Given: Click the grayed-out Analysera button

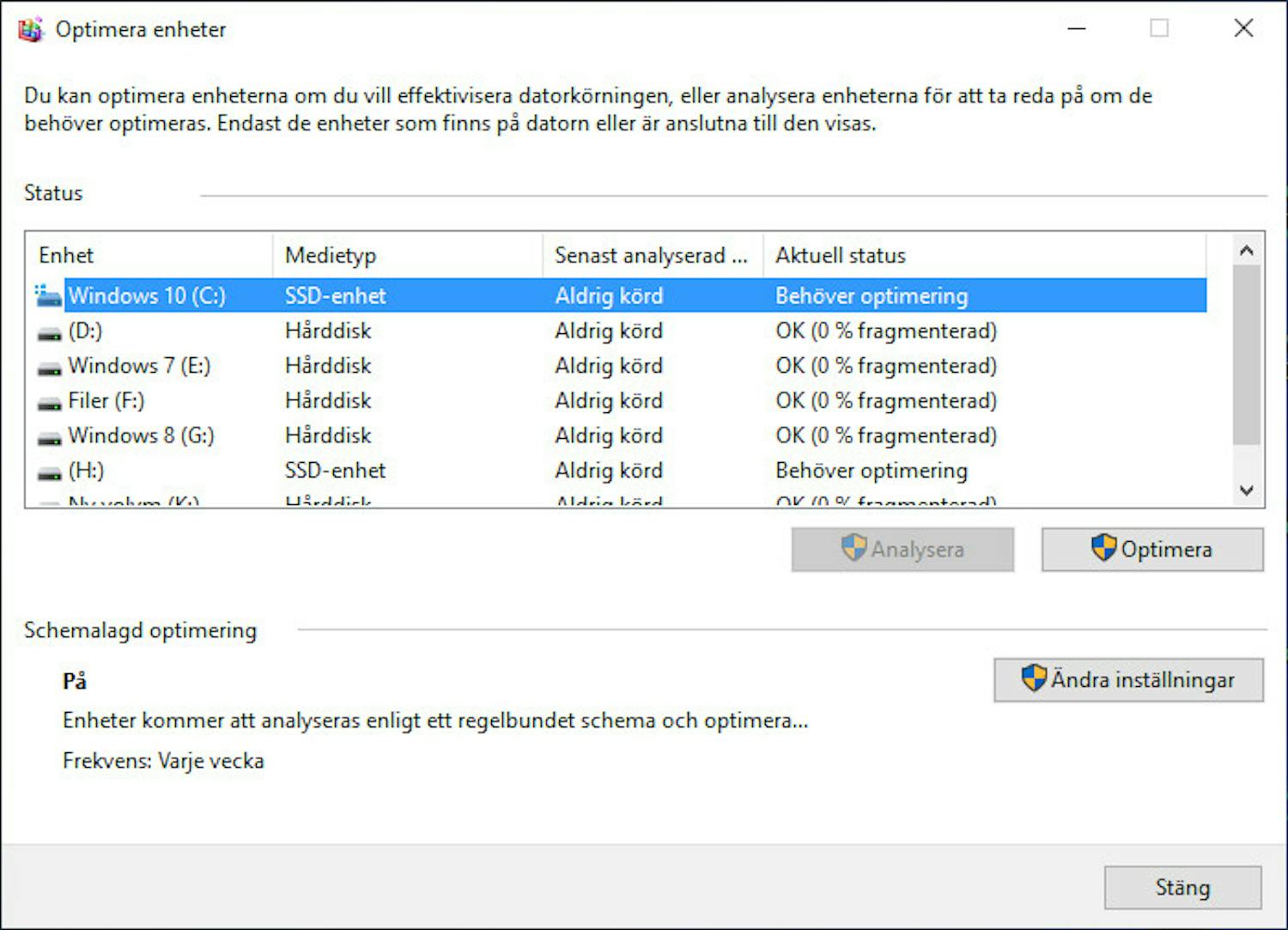Looking at the screenshot, I should coord(902,549).
